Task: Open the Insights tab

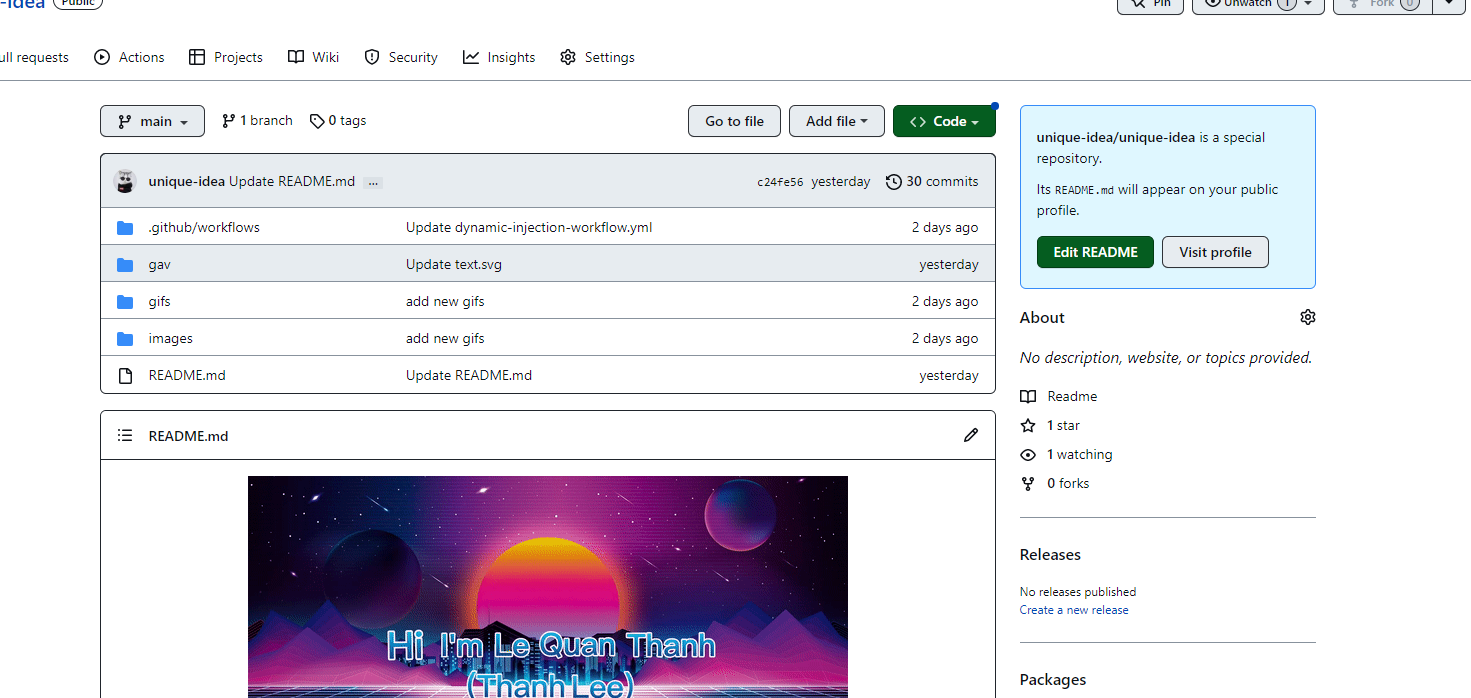Action: (499, 57)
